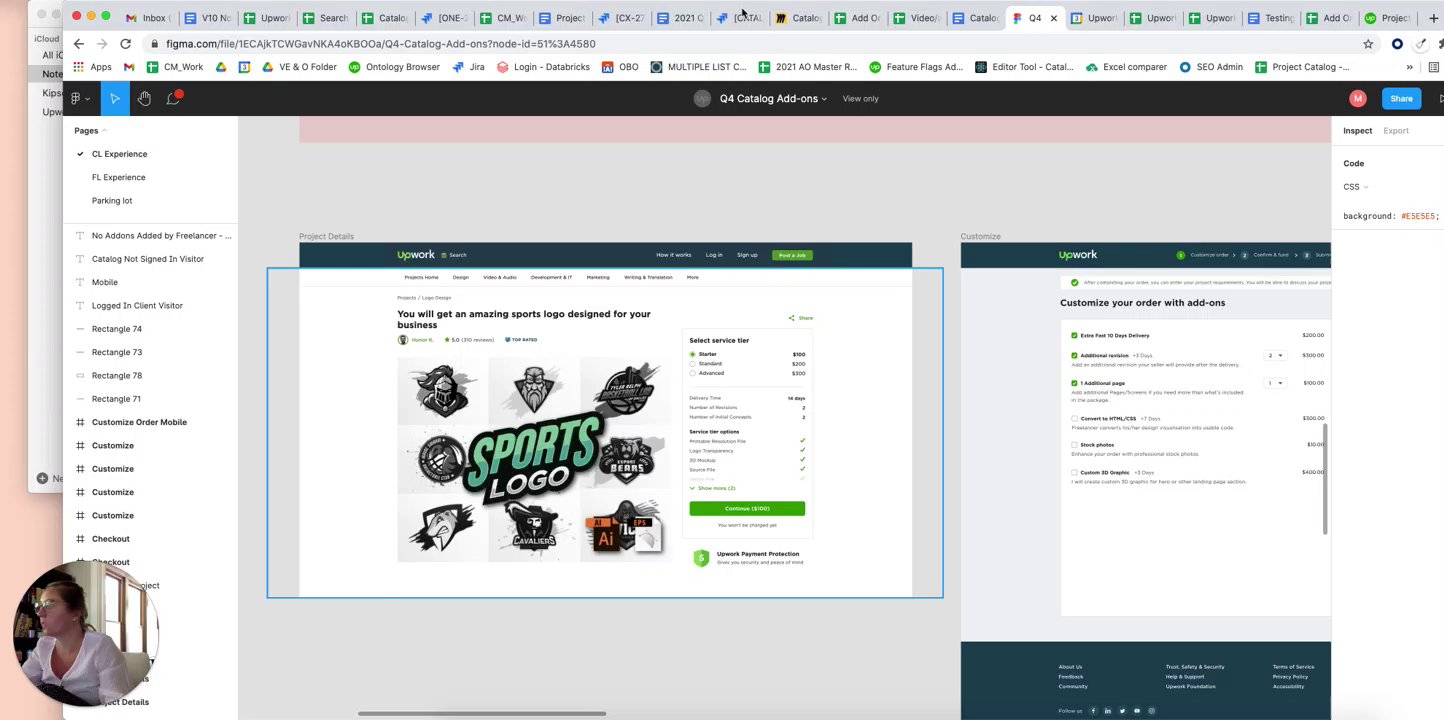Click the horizontal canvas scrollbar
1444x720 pixels.
(482, 714)
